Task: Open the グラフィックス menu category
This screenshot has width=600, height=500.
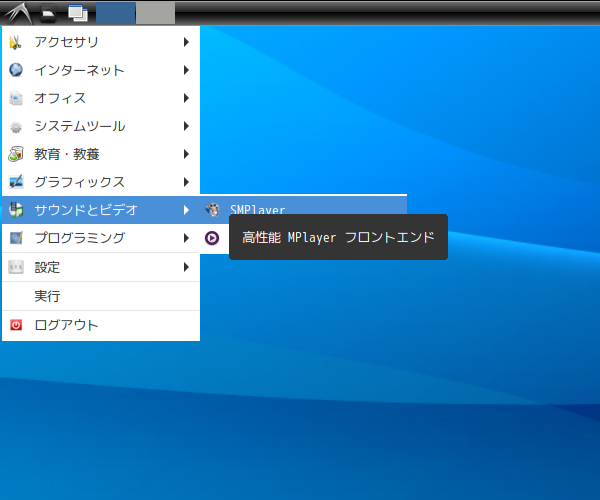Action: (x=101, y=182)
